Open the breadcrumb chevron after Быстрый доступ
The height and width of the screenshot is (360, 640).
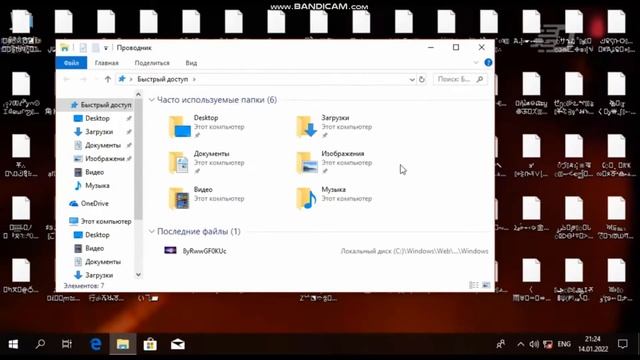click(x=194, y=79)
